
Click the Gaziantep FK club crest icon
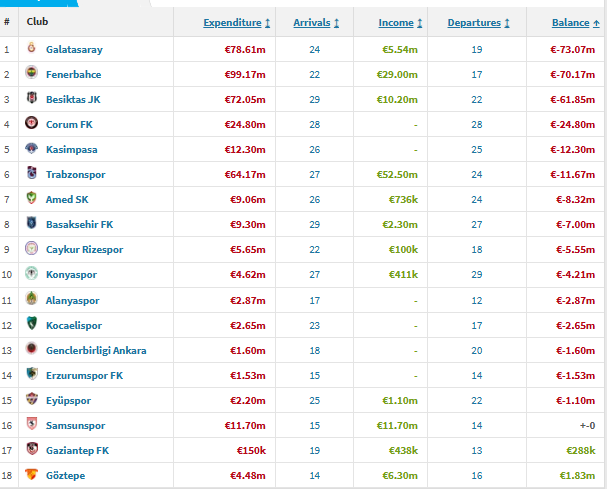(x=31, y=449)
